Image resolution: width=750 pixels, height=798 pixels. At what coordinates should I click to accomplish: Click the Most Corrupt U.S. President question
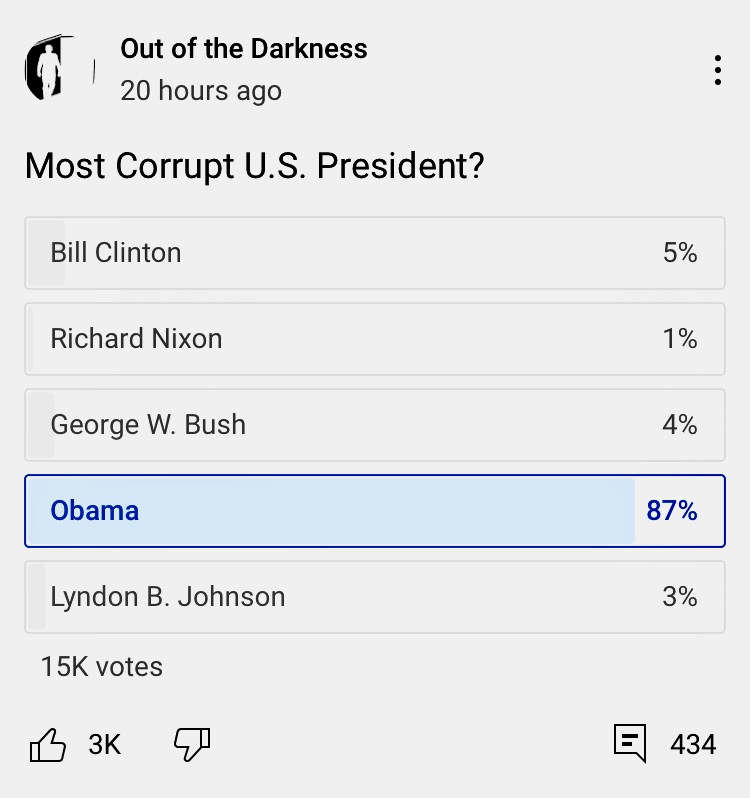click(x=254, y=165)
